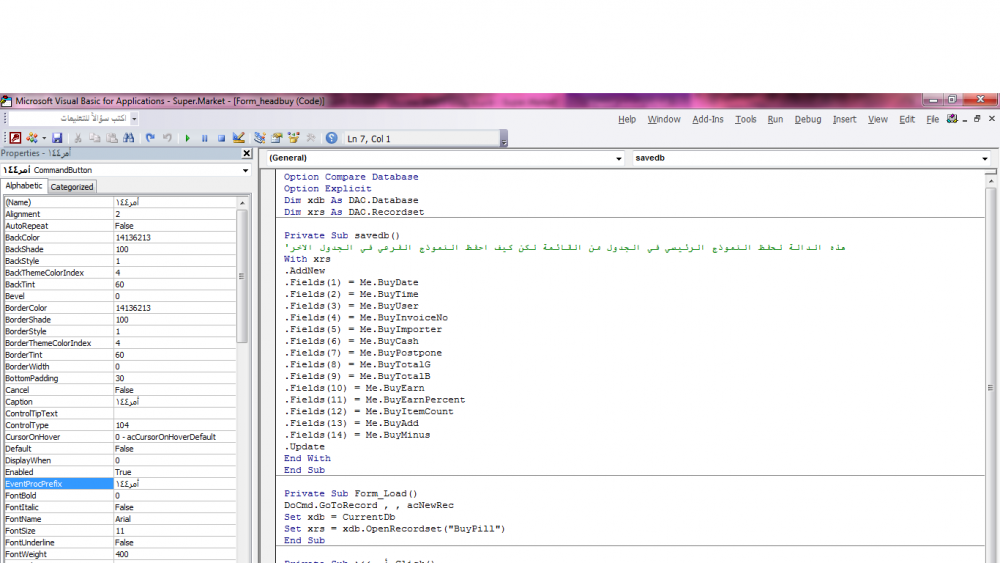Viewport: 1000px width, 563px height.
Task: Click the Copy toolbar icon
Action: 94,138
